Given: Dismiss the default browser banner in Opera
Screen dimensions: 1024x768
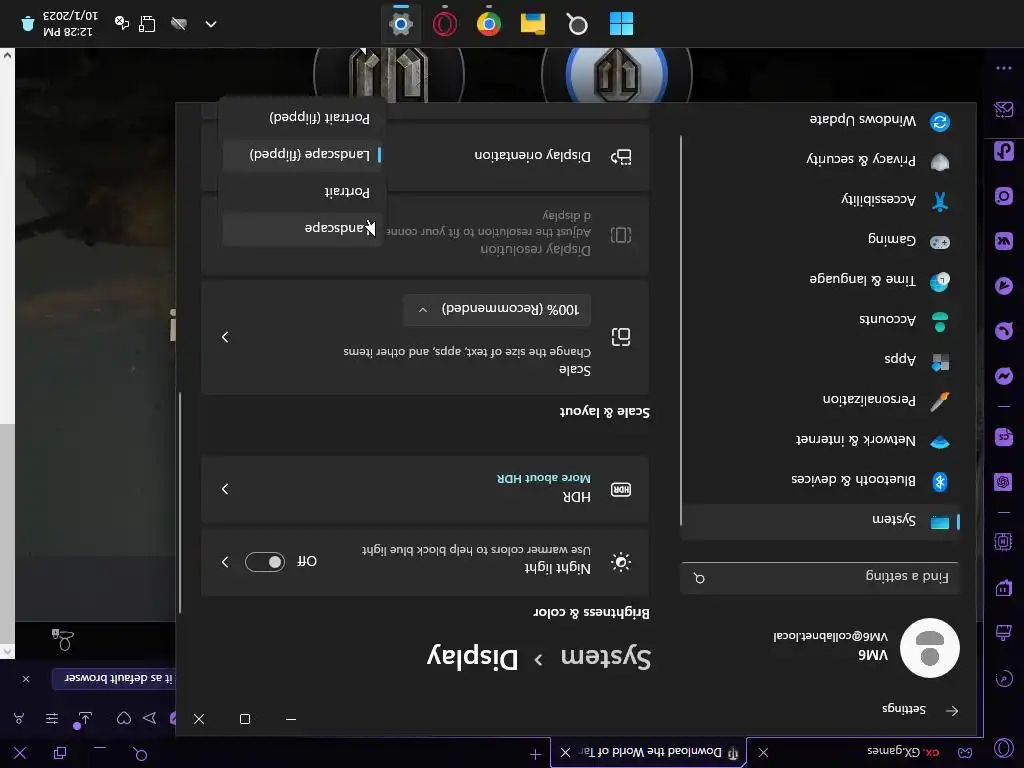Looking at the screenshot, I should coord(25,679).
